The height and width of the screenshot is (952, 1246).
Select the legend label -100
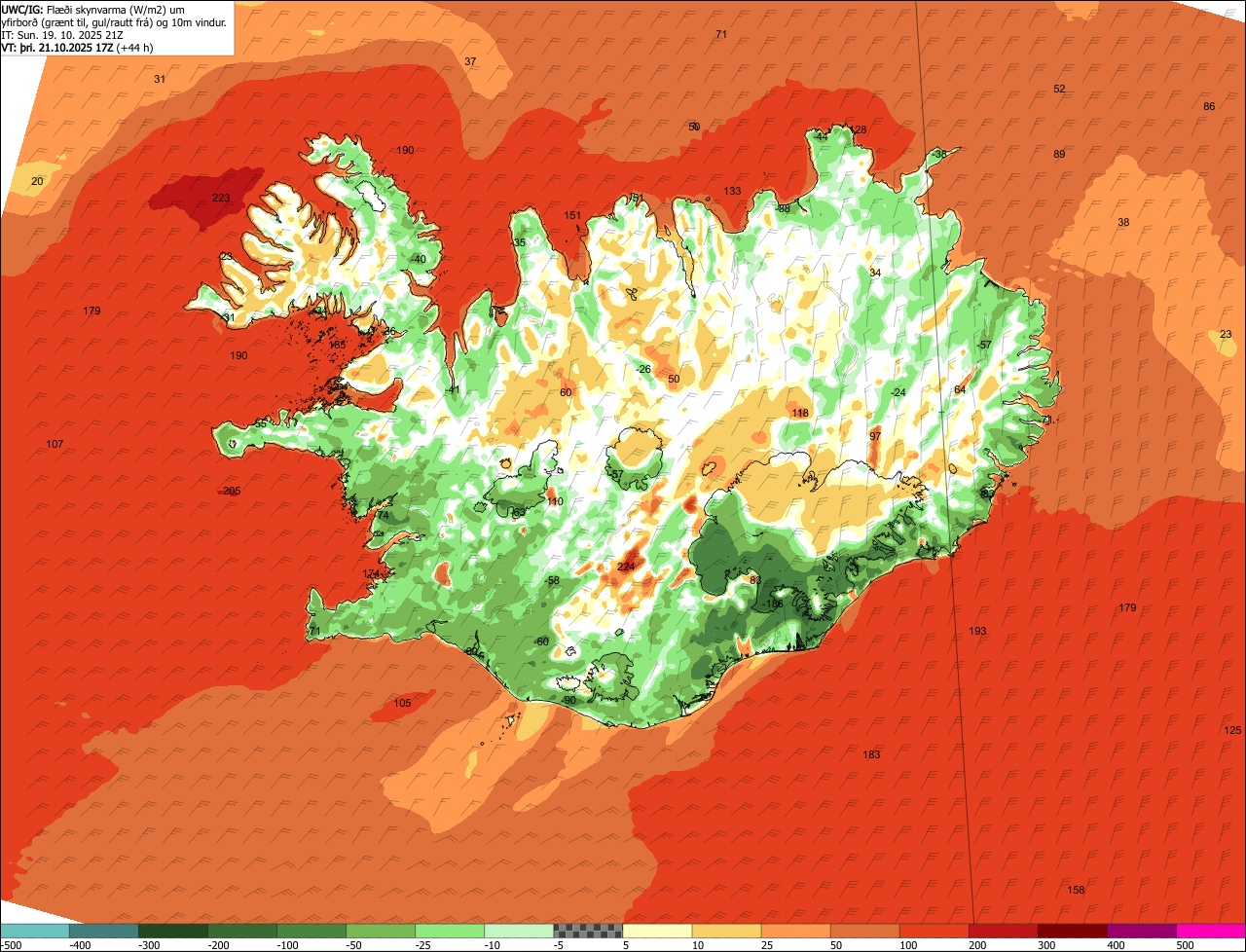point(286,944)
